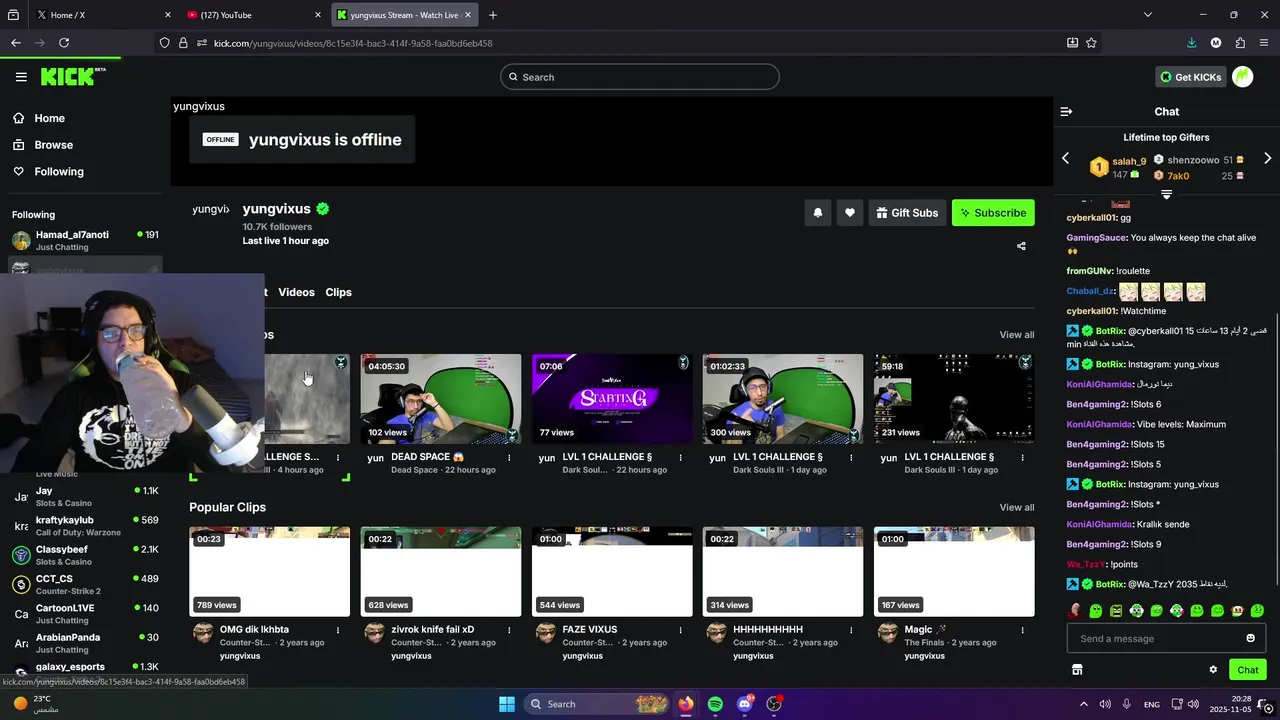Screen dimensions: 1280x720
Task: Open CCT_CS channel in the sidebar
Action: click(x=85, y=584)
